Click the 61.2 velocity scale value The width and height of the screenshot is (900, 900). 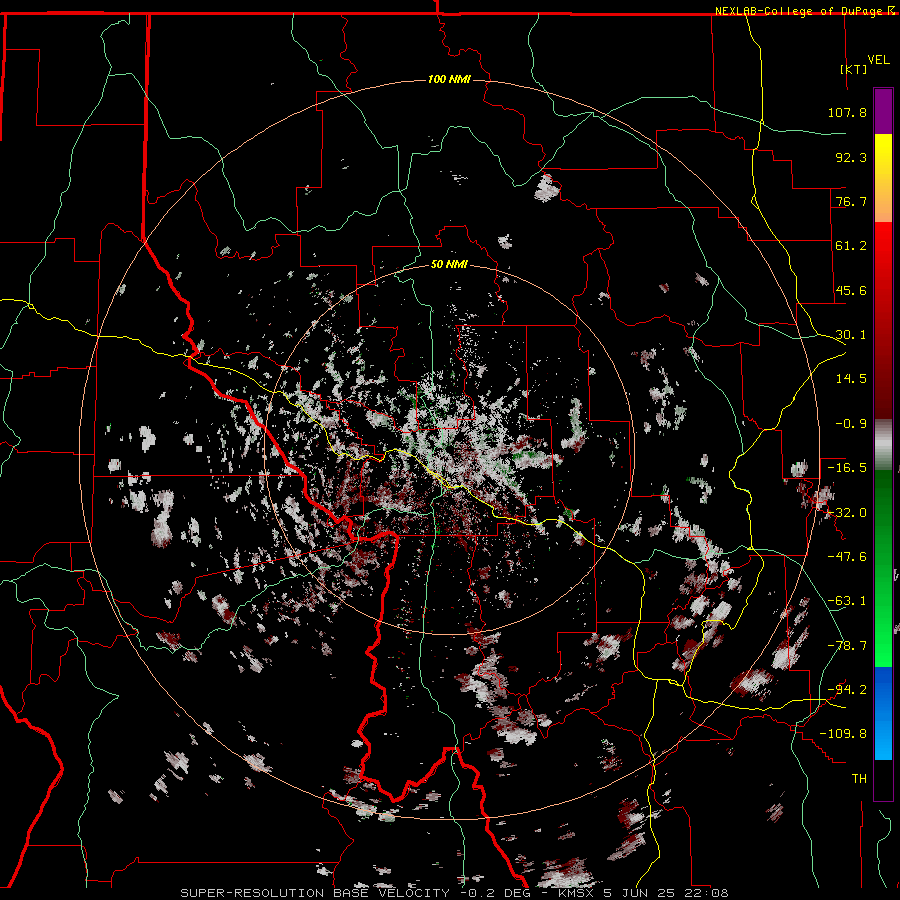click(851, 246)
